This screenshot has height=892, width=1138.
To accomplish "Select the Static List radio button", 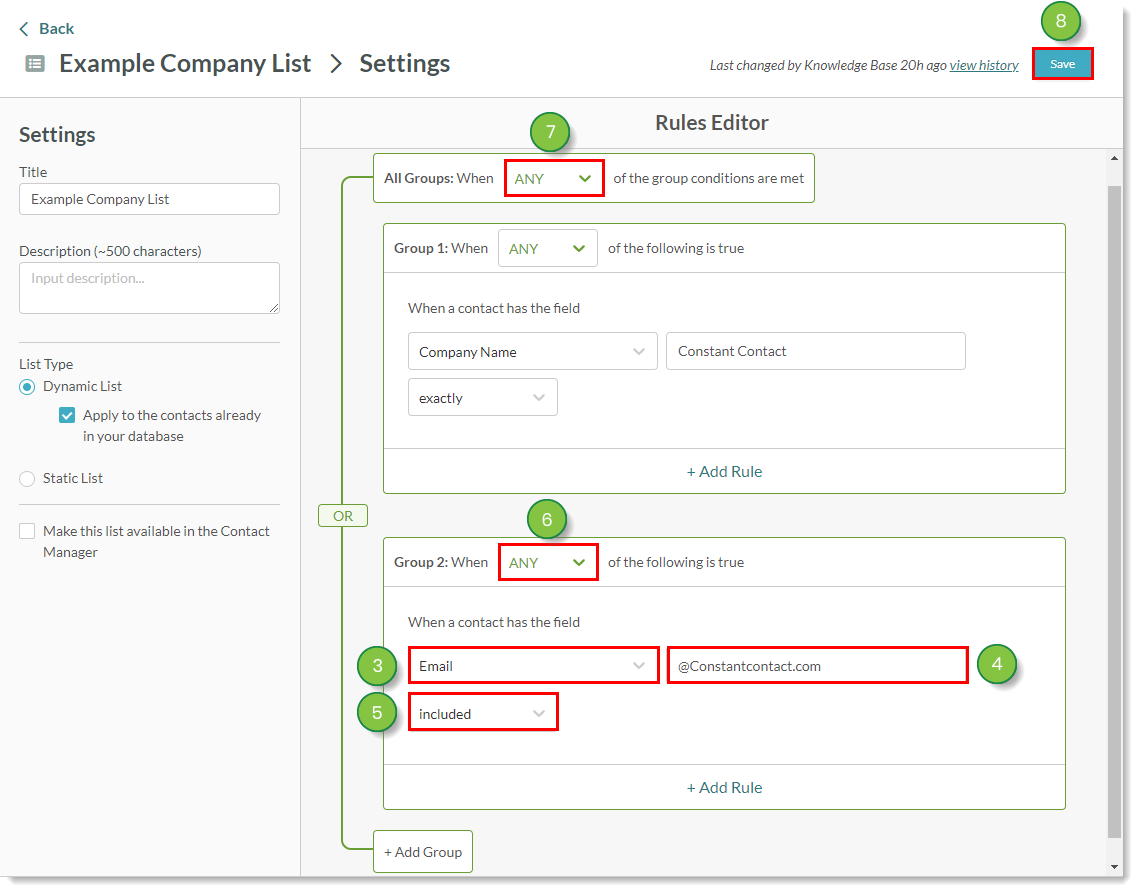I will tap(27, 479).
